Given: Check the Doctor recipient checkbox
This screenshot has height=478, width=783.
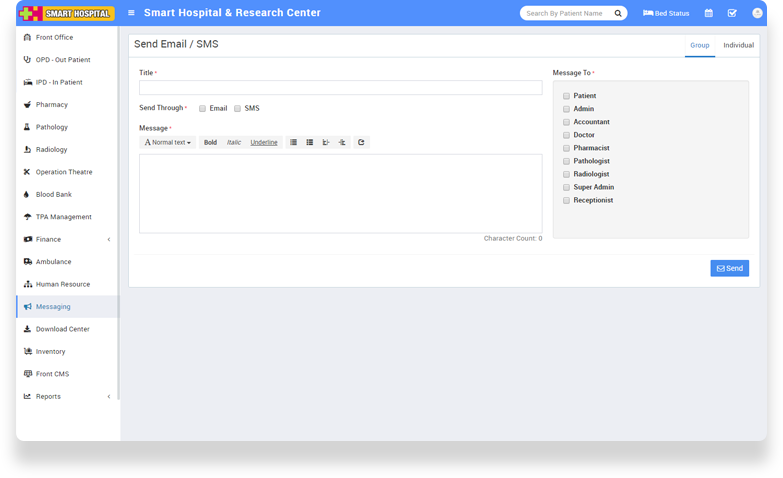Looking at the screenshot, I should click(566, 135).
